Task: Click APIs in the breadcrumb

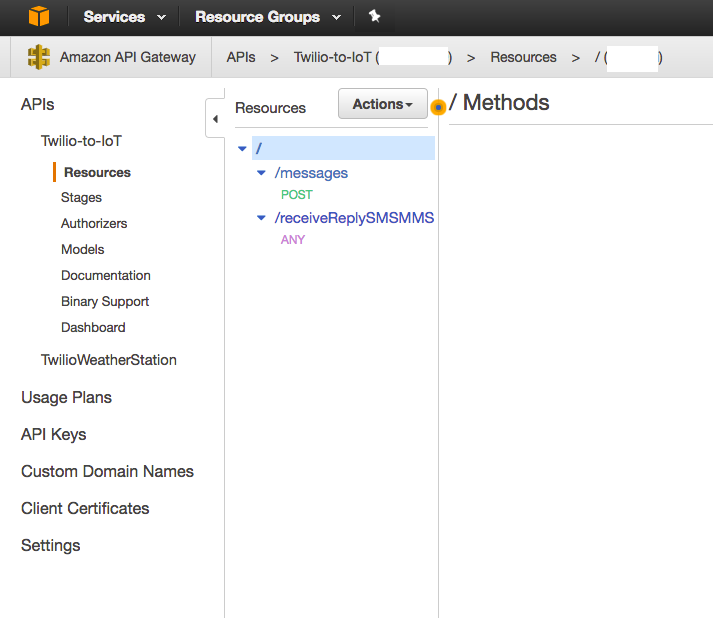Action: pos(241,57)
